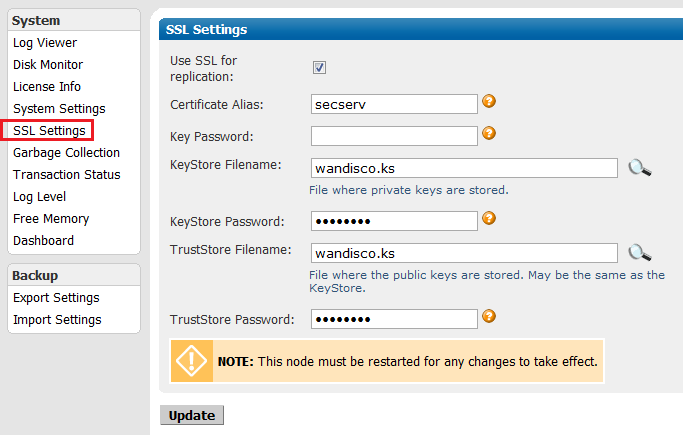683x435 pixels.
Task: Click into the Key Password field
Action: tap(394, 136)
